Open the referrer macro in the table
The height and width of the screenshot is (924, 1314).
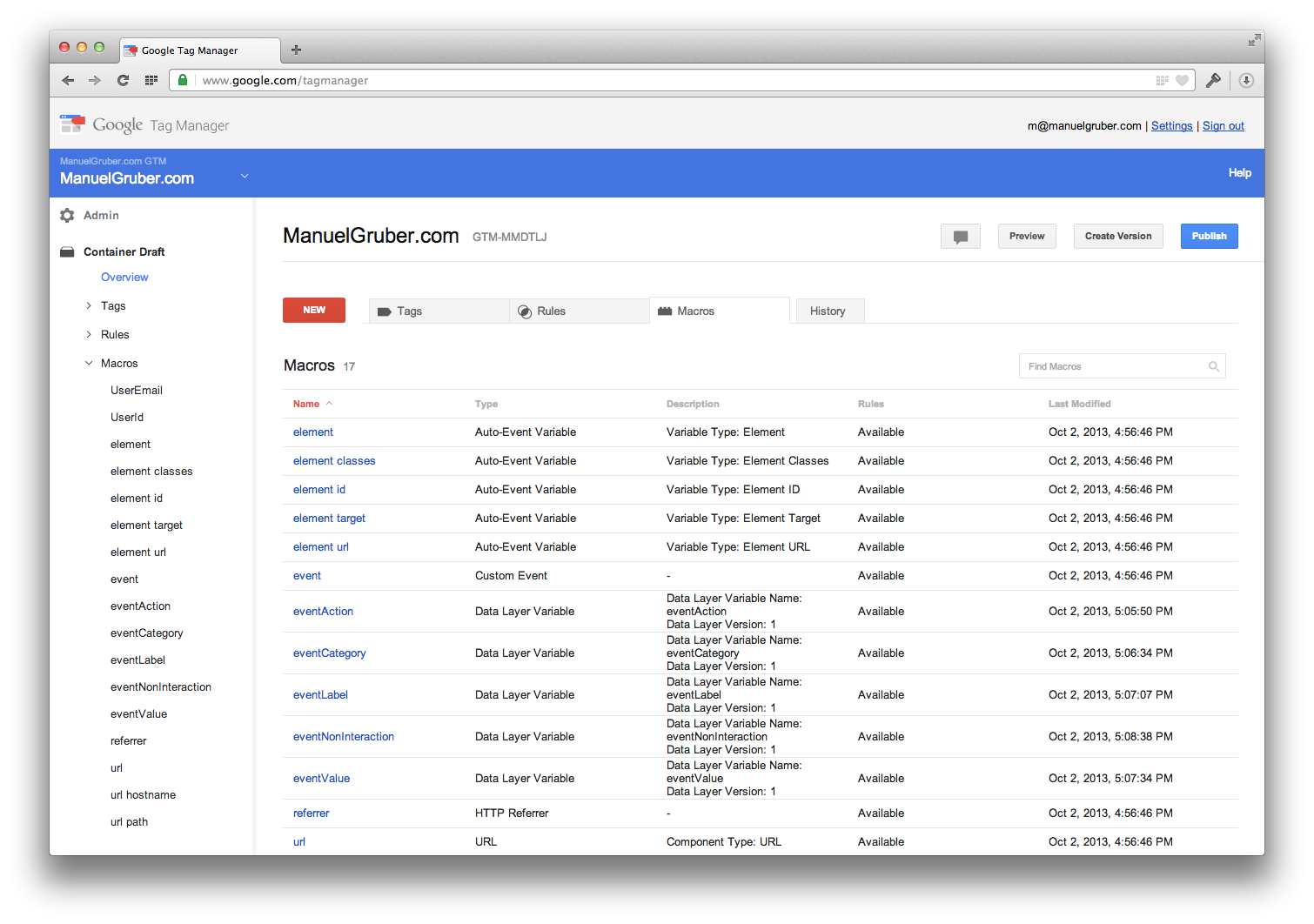click(x=312, y=813)
